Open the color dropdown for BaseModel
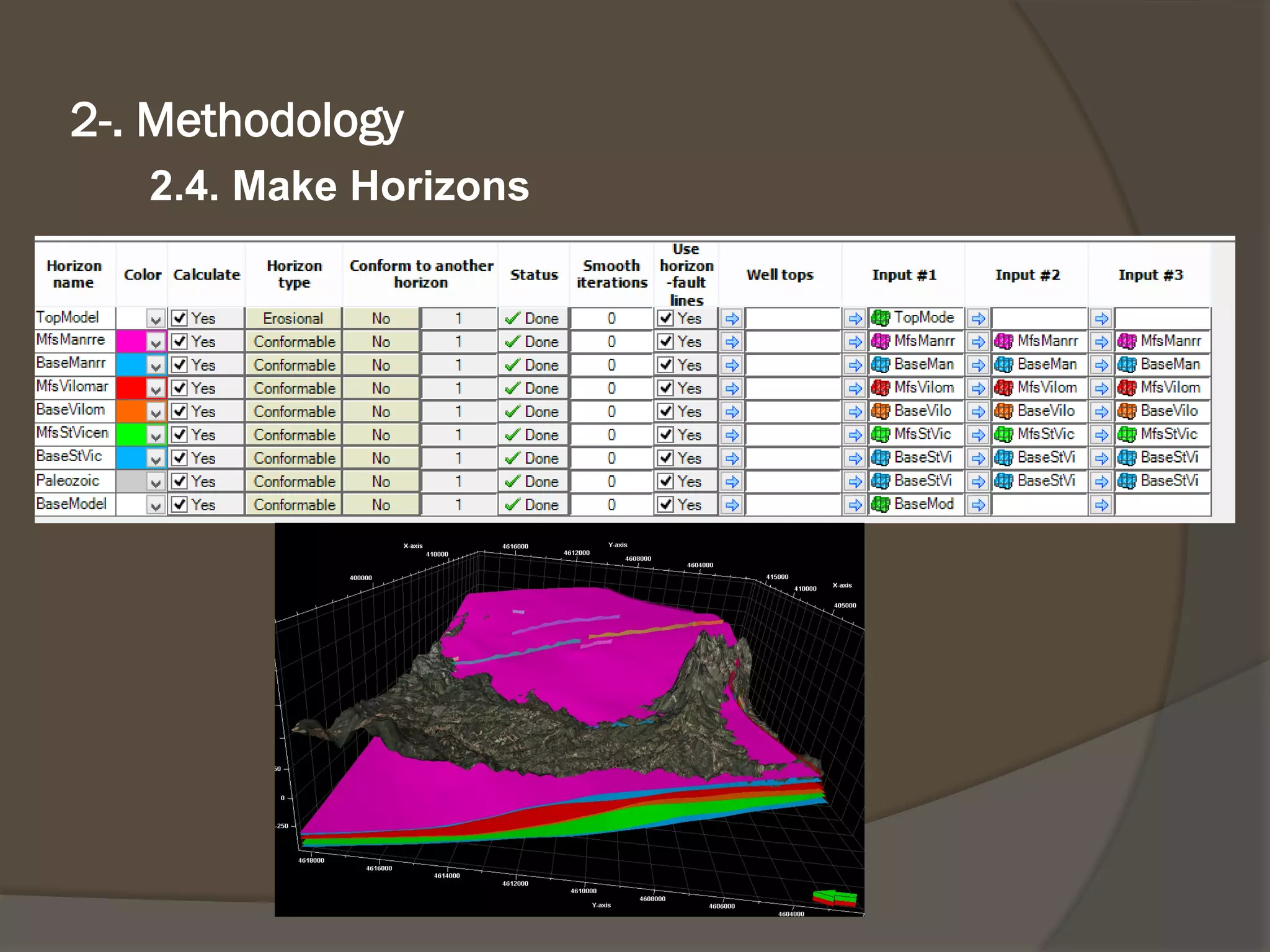This screenshot has width=1270, height=952. click(155, 506)
